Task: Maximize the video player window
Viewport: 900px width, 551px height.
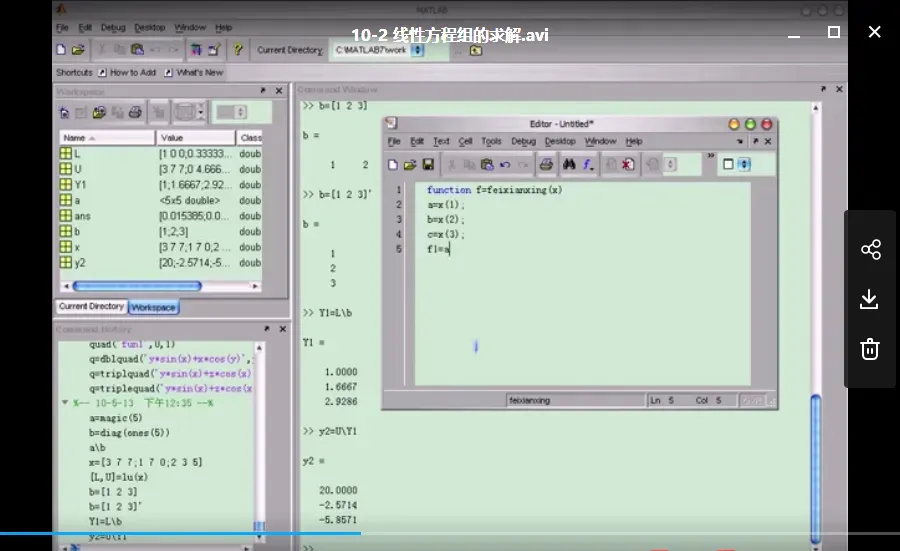Action: point(834,32)
